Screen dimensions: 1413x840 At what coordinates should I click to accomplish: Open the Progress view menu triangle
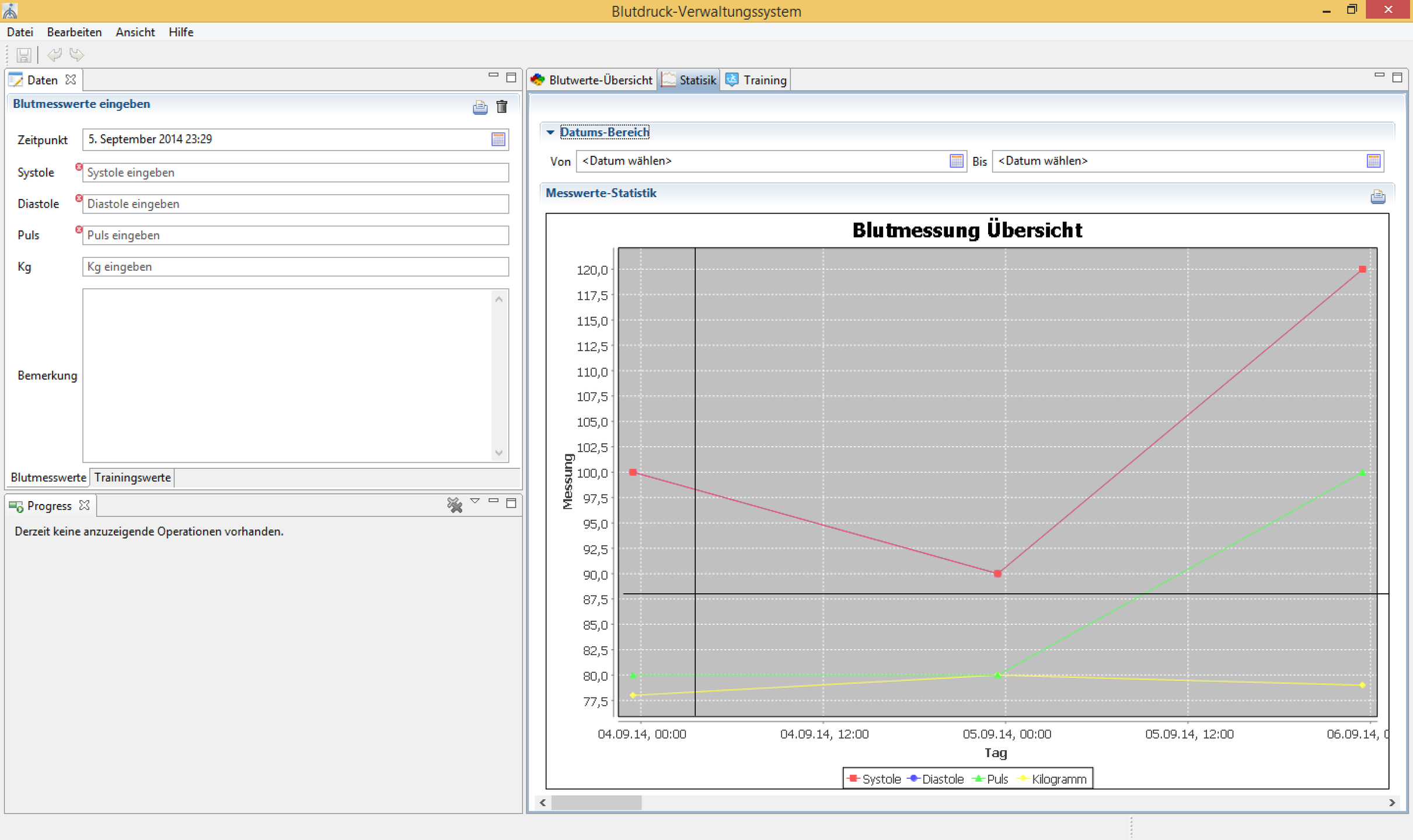coord(475,501)
